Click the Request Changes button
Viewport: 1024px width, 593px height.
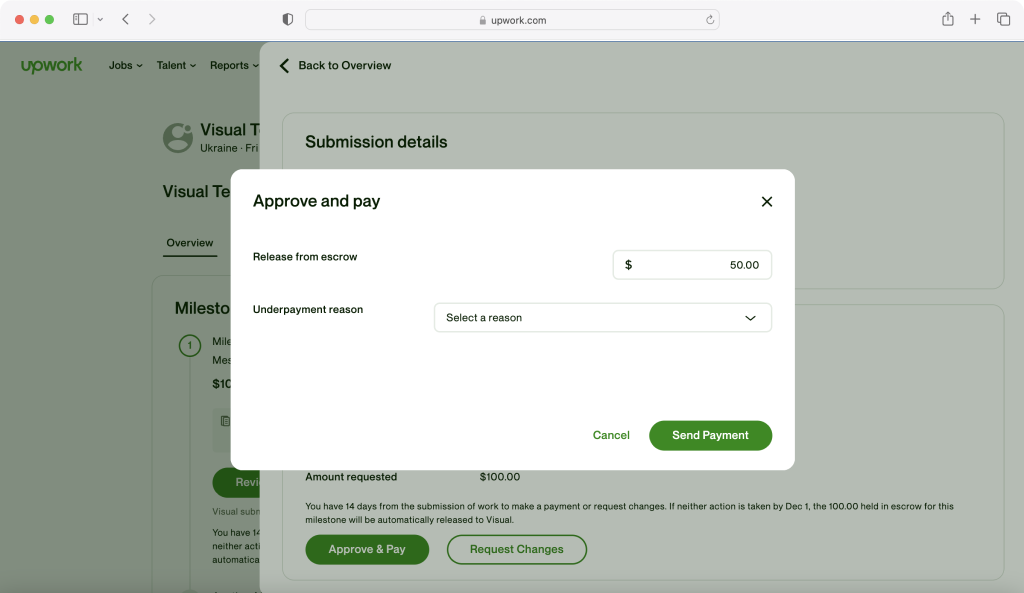(x=516, y=549)
